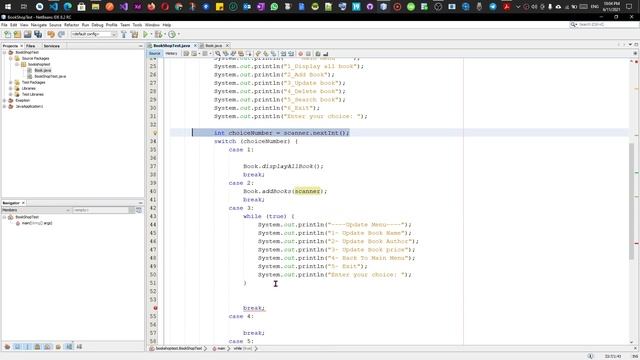Viewport: 640px width, 360px height.
Task: Toggle Show Static Members filter in Navigator
Action: click(x=27, y=347)
